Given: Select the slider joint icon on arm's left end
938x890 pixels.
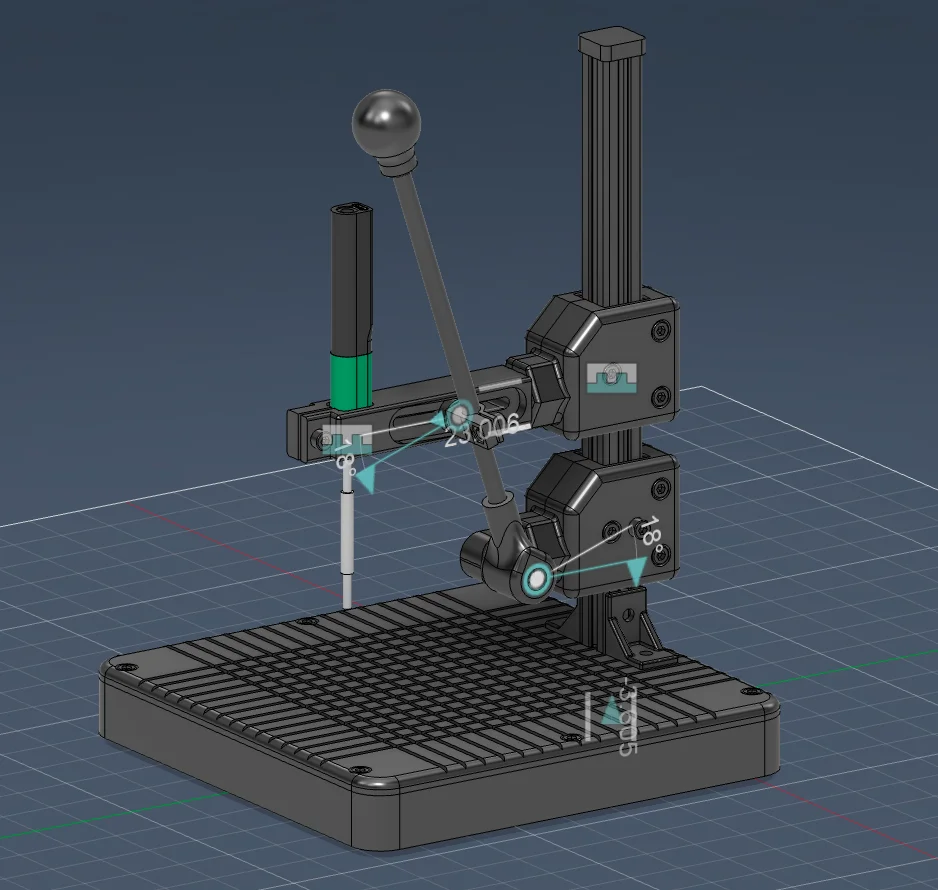Looking at the screenshot, I should (x=347, y=440).
